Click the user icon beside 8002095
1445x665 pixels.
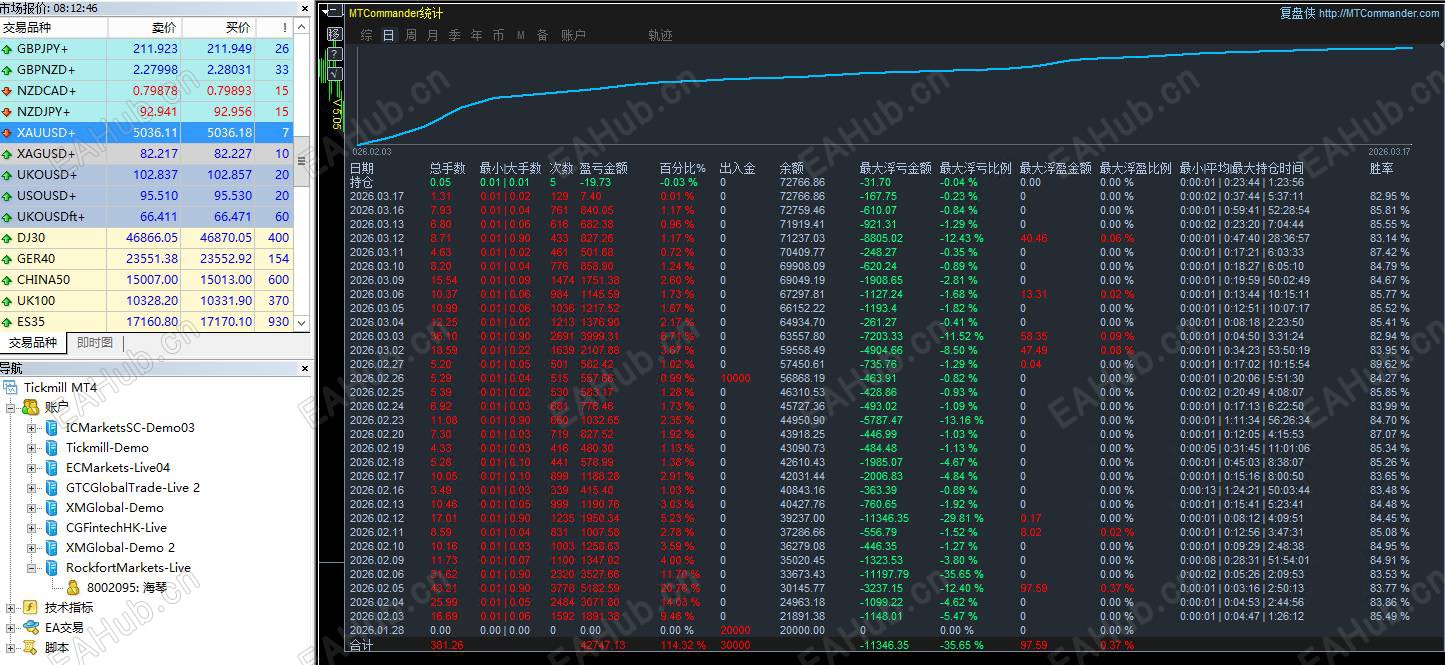tap(73, 587)
